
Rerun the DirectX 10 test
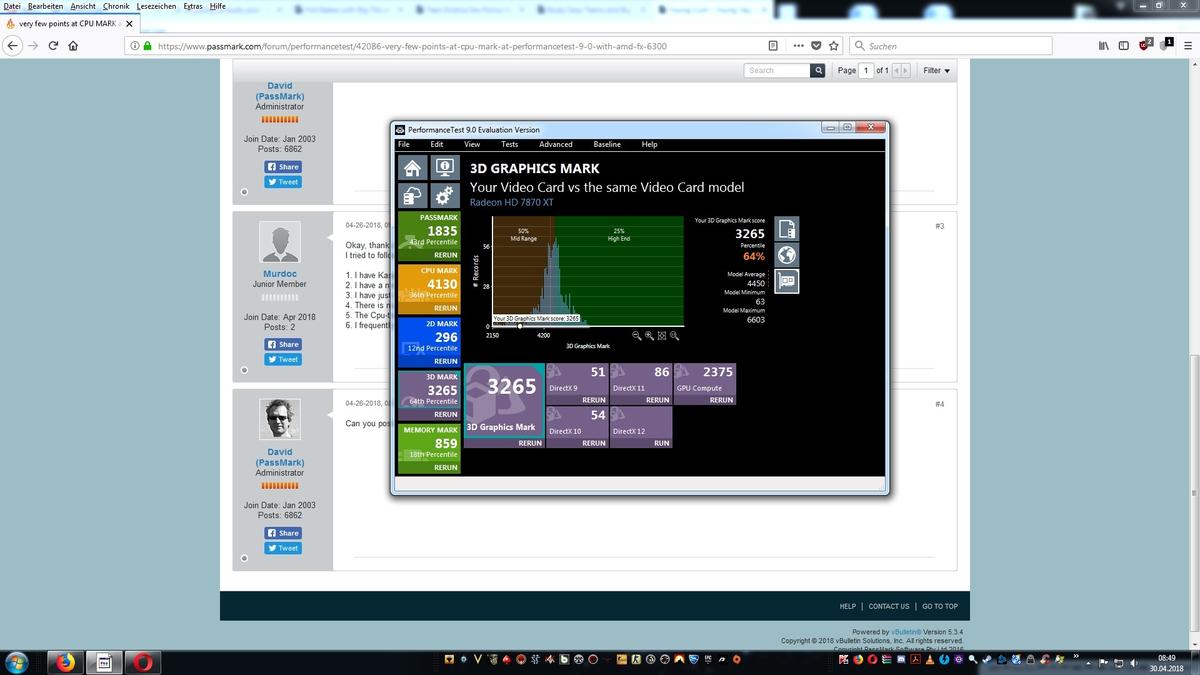point(593,443)
